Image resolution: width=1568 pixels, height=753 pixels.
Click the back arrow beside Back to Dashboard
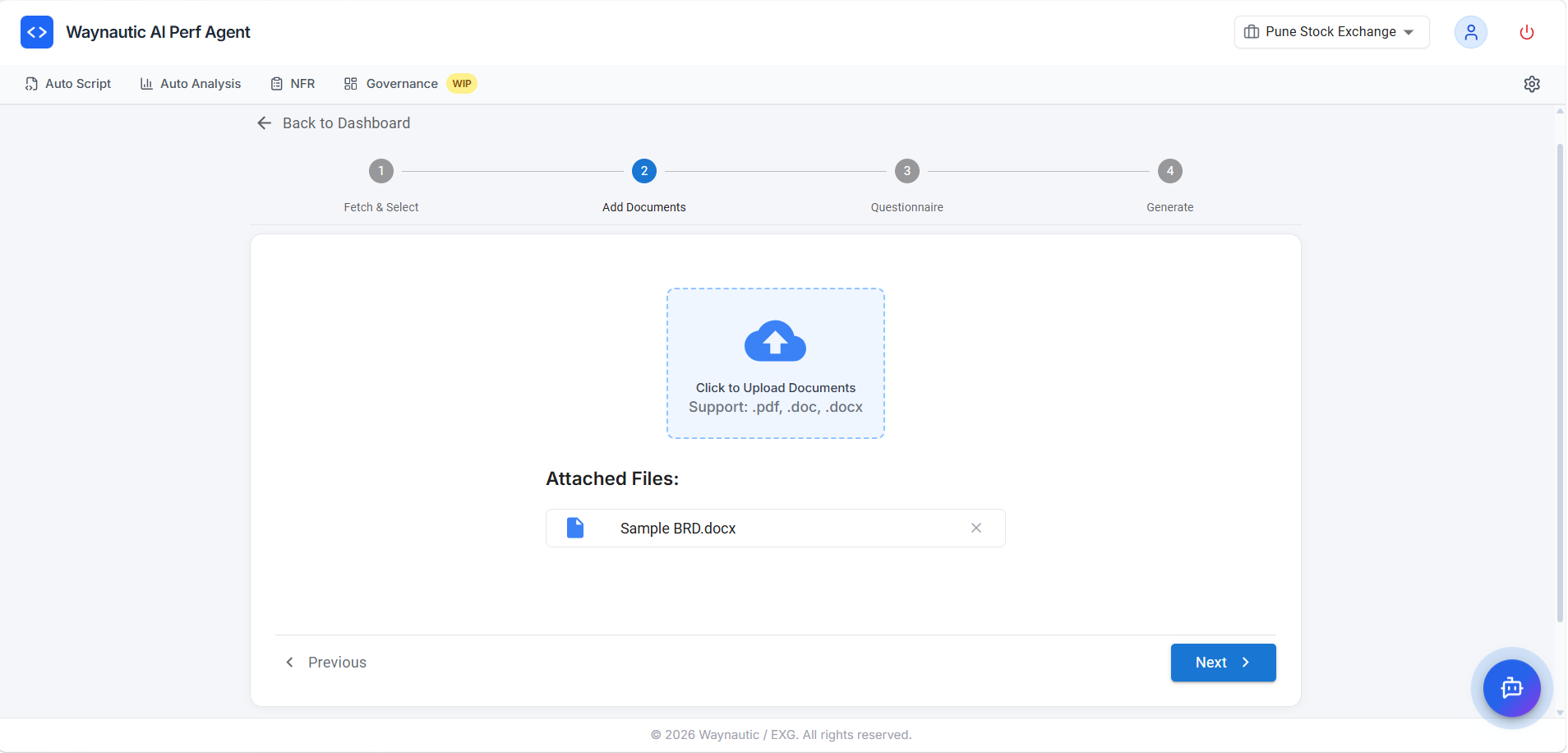[x=264, y=122]
